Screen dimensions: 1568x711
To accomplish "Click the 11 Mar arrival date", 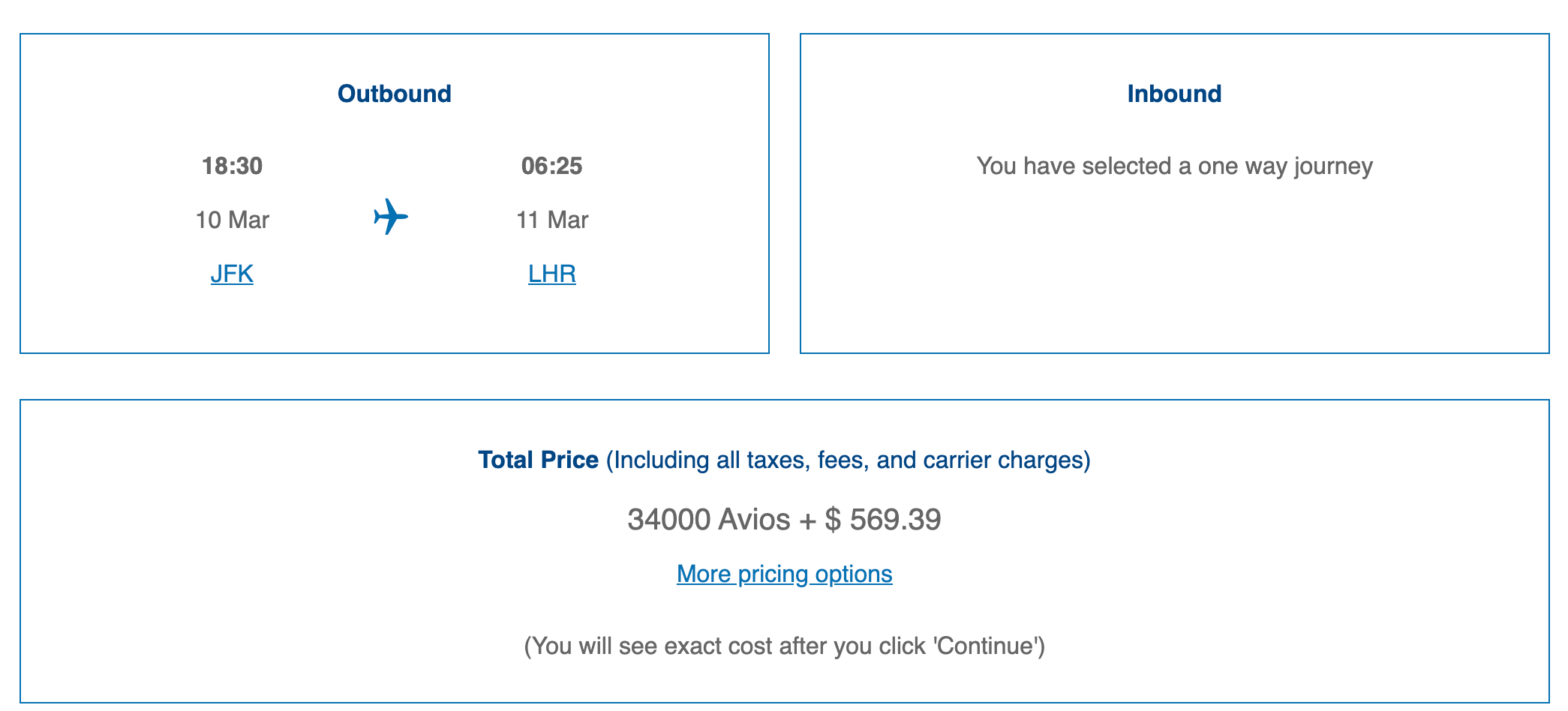I will tap(551, 220).
